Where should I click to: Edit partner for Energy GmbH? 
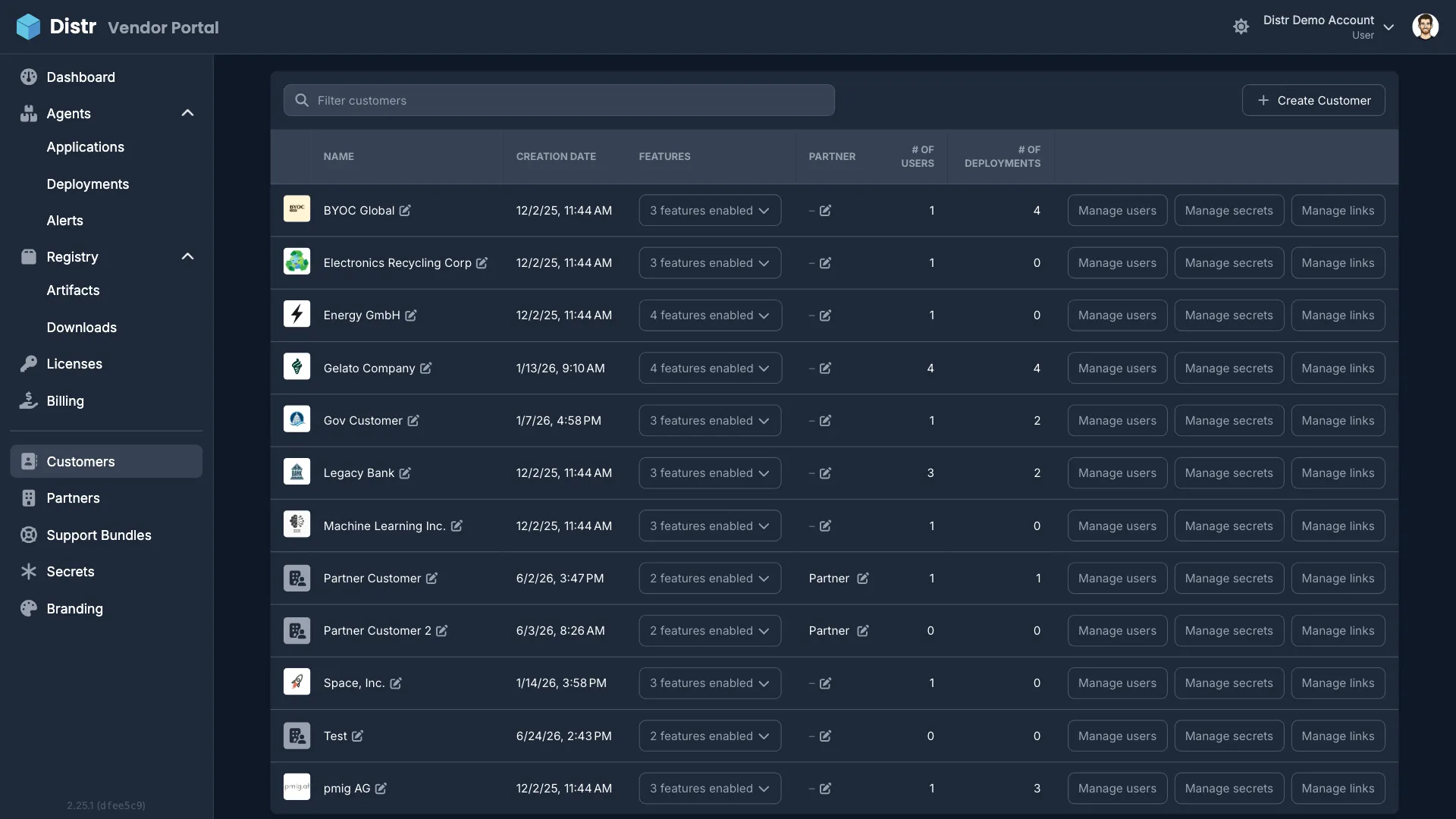(825, 315)
